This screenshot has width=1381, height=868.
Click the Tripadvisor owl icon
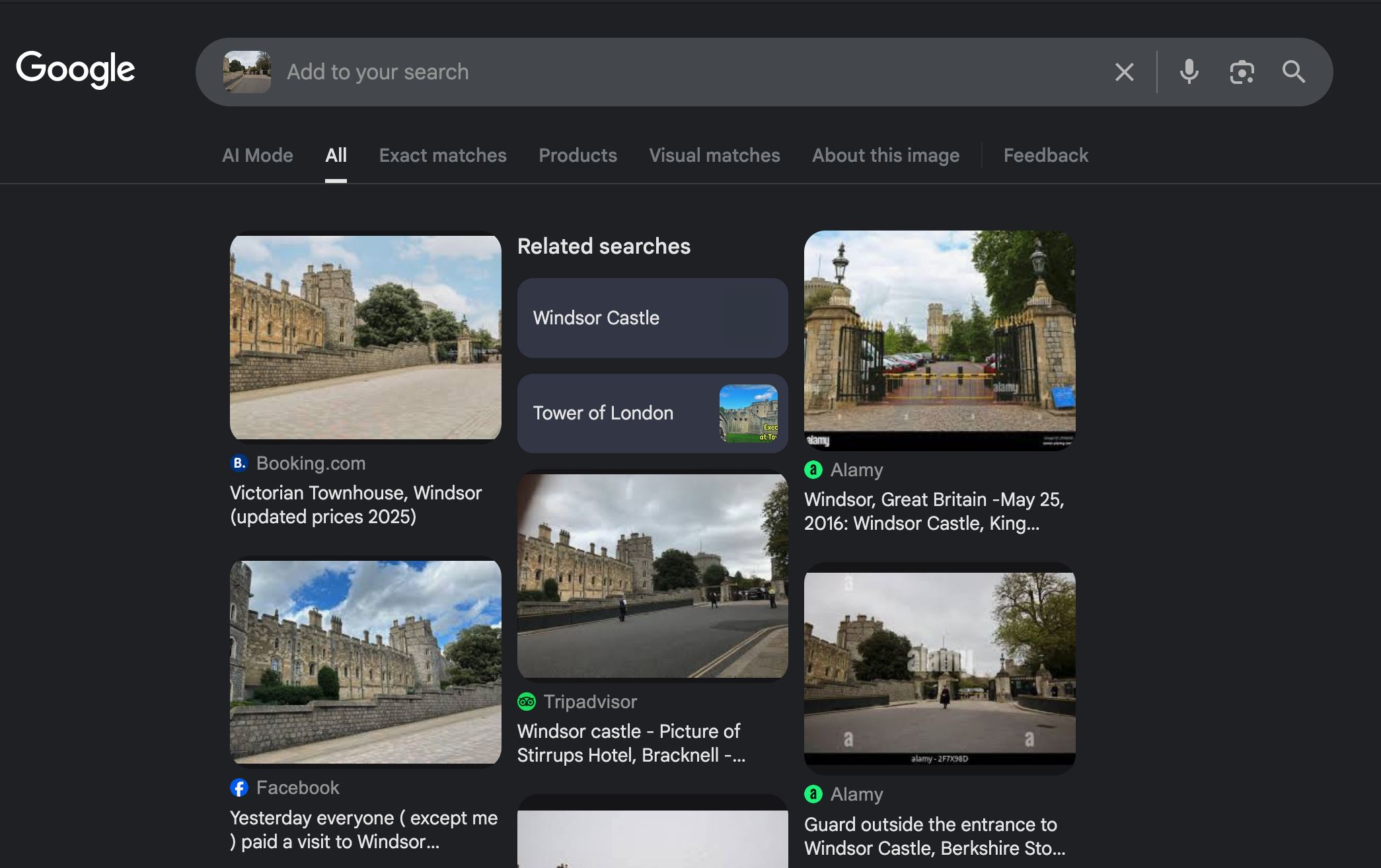[x=527, y=702]
